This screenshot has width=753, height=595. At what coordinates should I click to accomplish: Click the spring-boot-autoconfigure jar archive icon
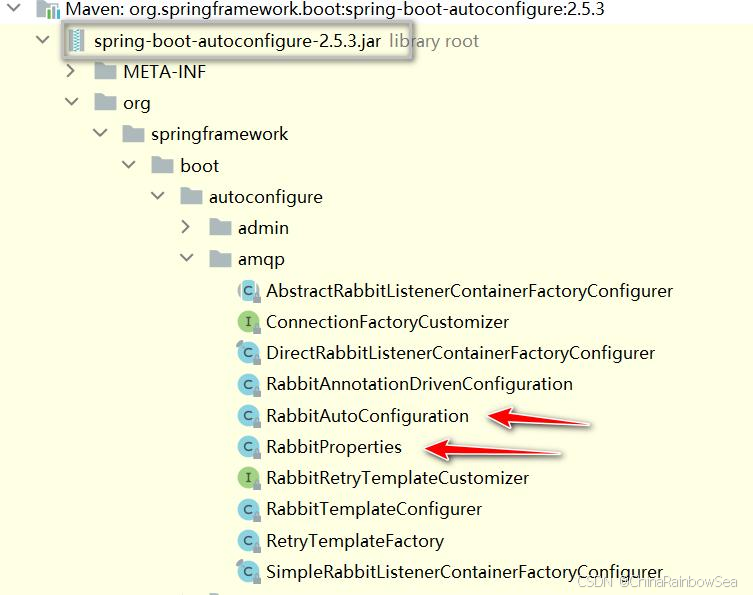tap(77, 40)
